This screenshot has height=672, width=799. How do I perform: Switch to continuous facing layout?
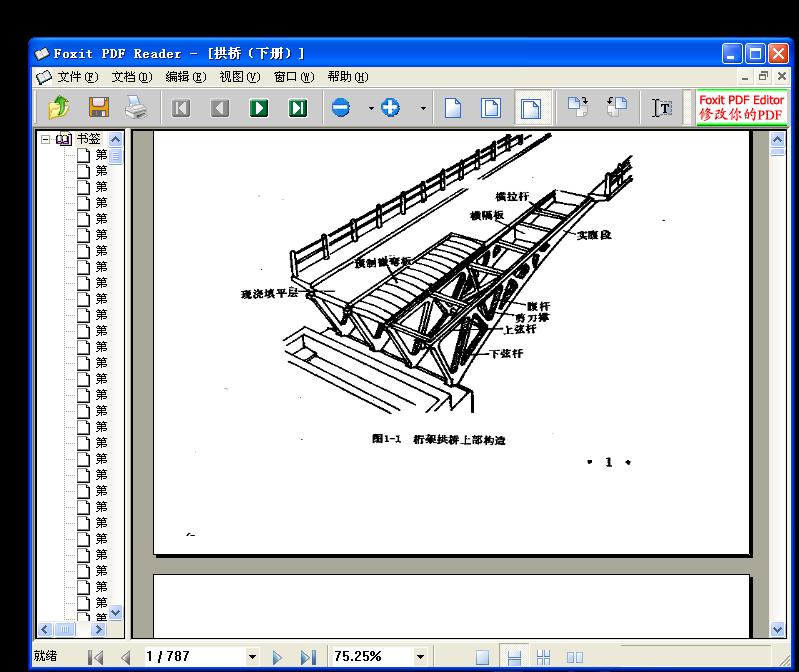(x=543, y=657)
